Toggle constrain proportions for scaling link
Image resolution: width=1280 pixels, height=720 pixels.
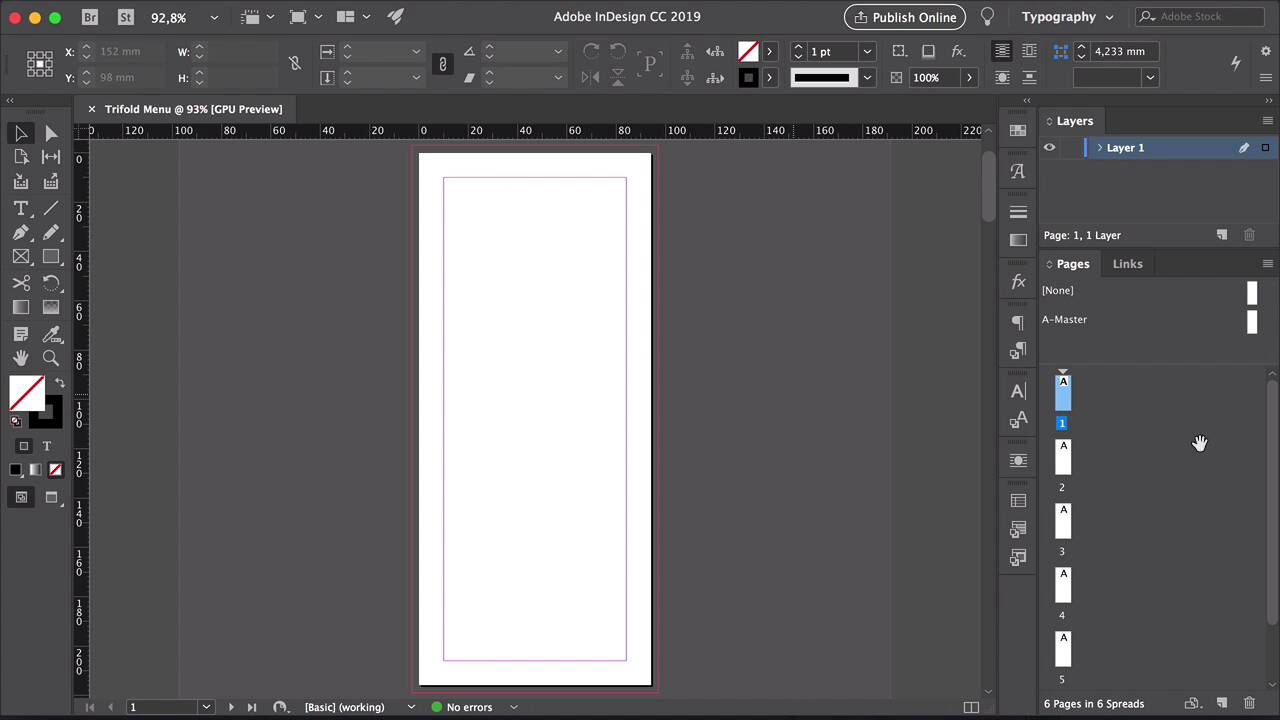coord(442,64)
